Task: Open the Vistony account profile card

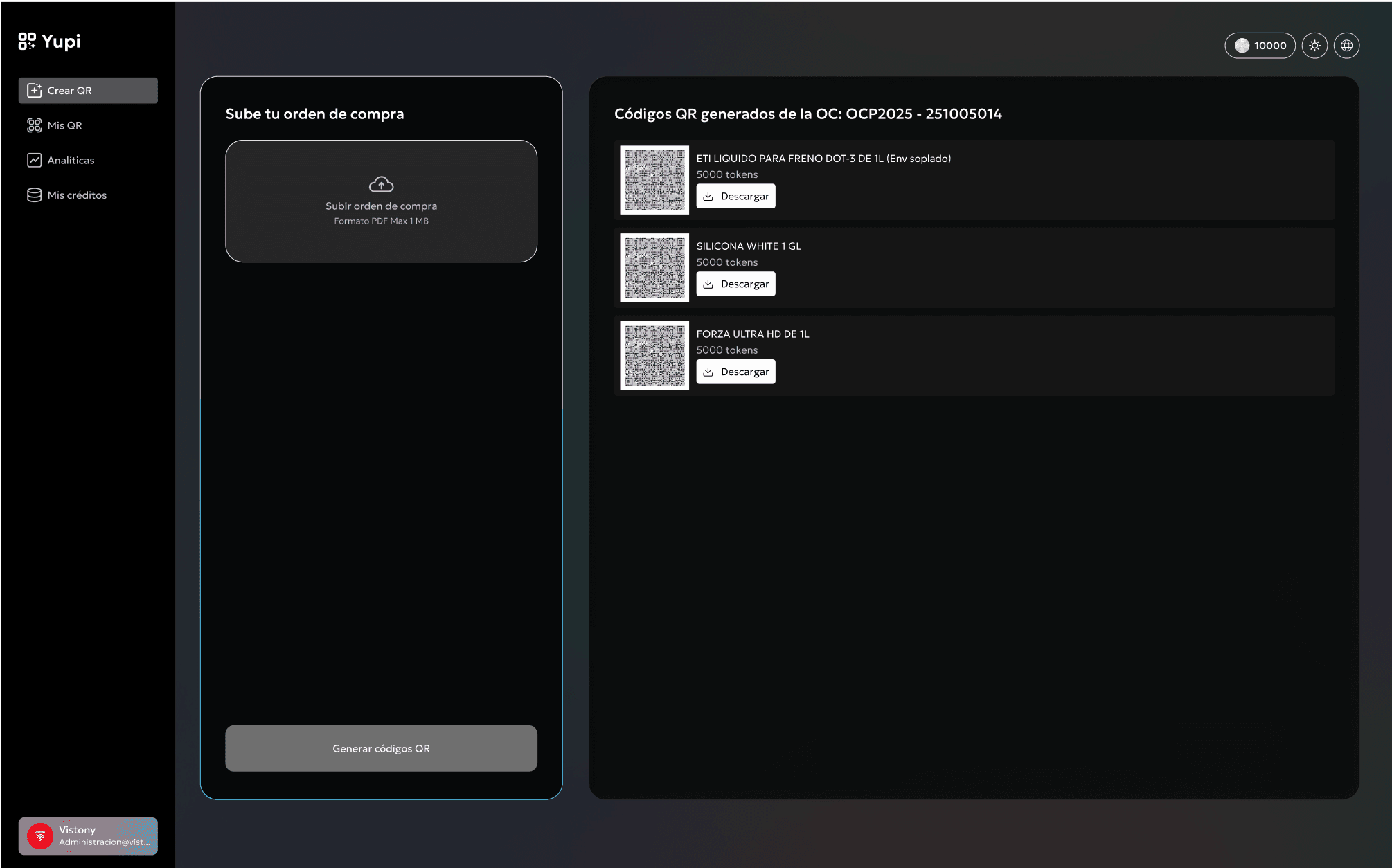Action: point(88,835)
